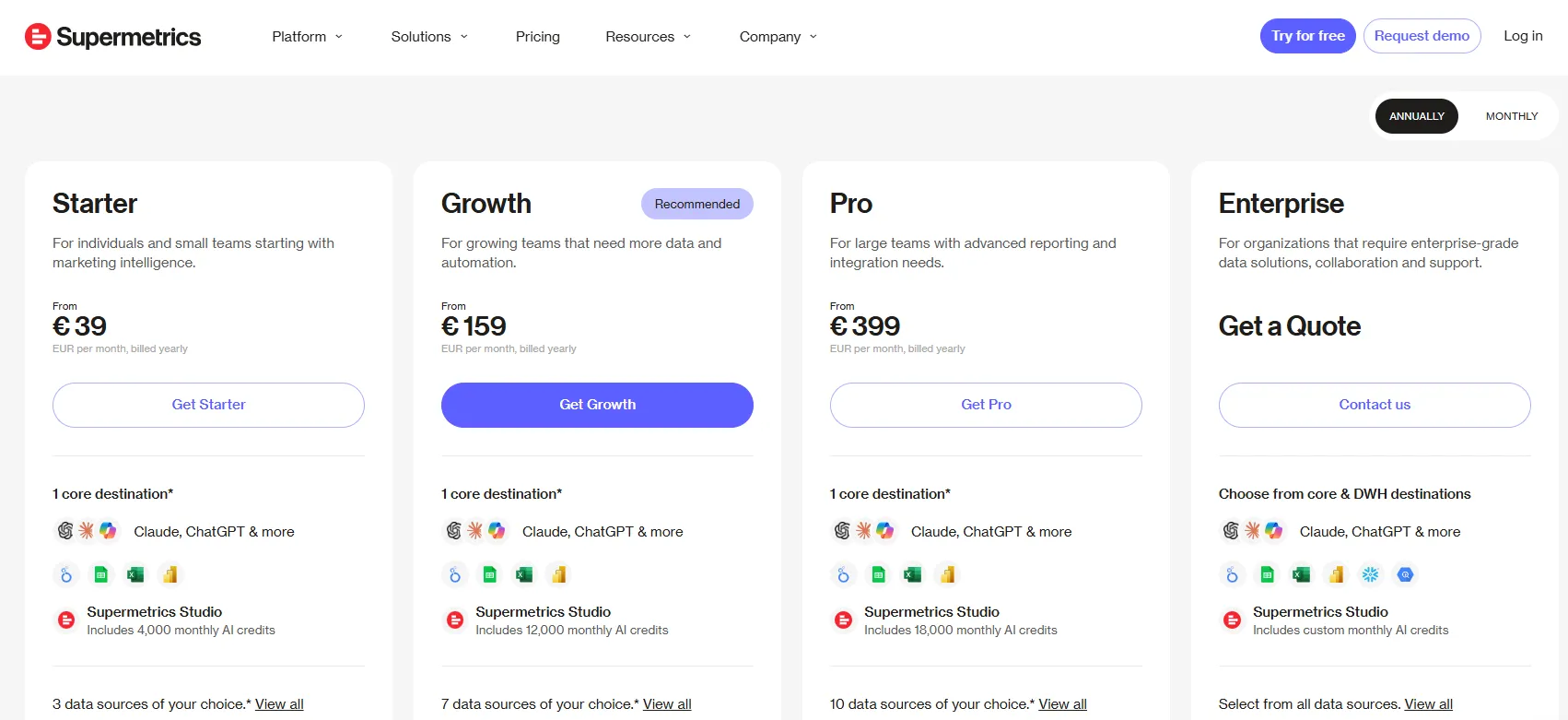
Task: Click the Looker Studio icon under Starter
Action: click(x=65, y=575)
